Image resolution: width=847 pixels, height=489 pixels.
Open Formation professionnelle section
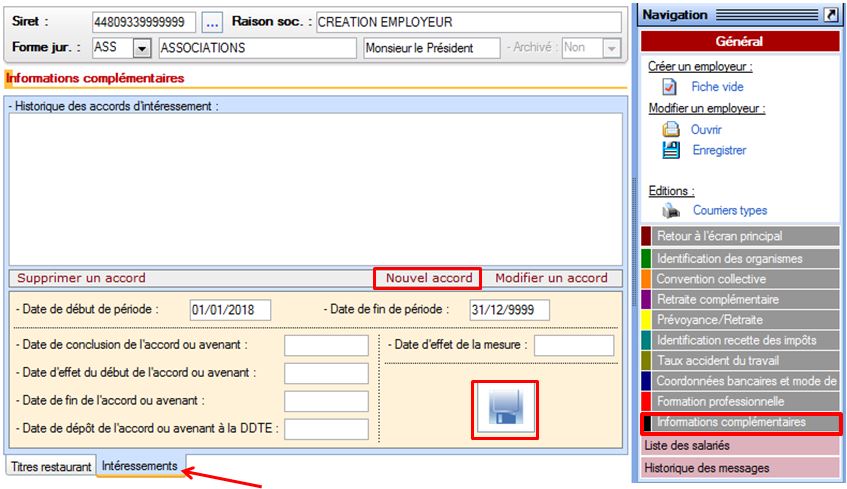pos(741,401)
